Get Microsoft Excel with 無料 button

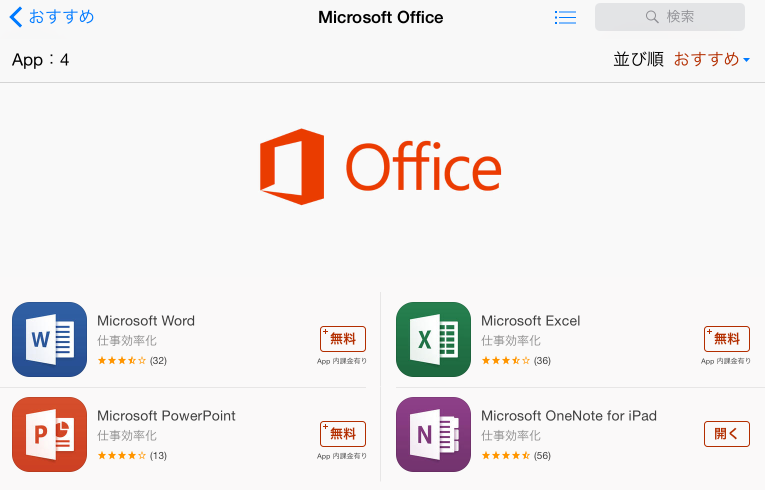[x=726, y=339]
